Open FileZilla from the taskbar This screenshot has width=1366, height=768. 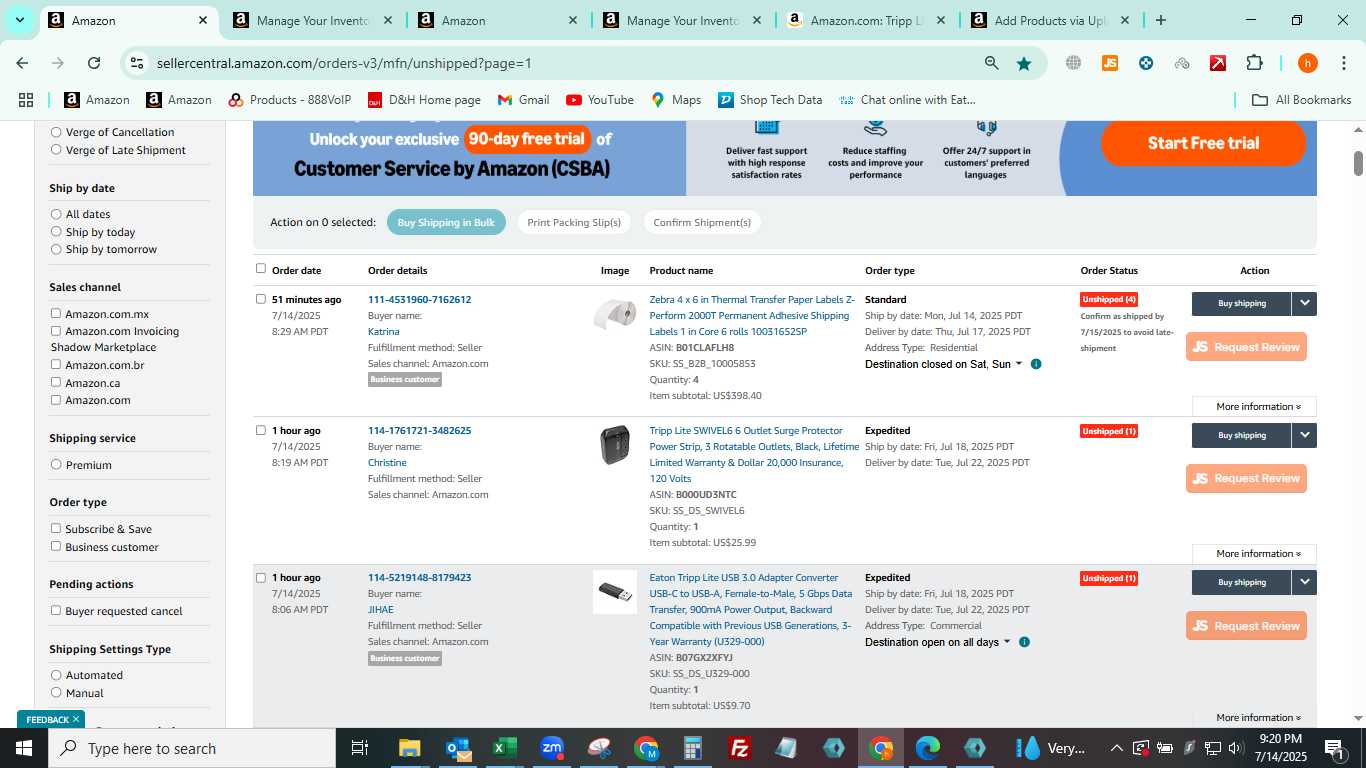(x=740, y=748)
